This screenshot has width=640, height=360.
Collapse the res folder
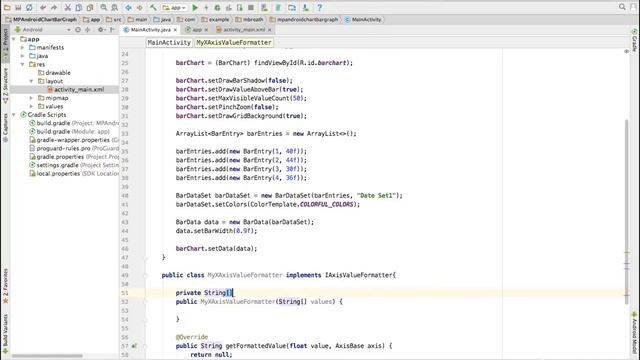(x=23, y=64)
